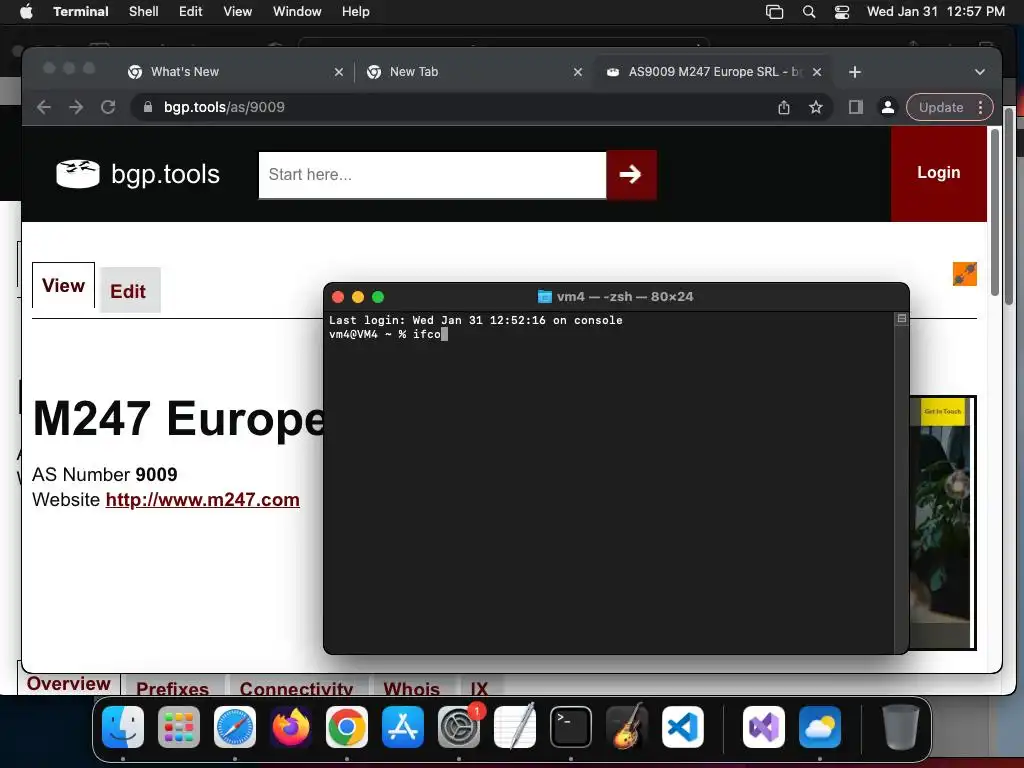Submit the bgp.tools search arrow
Screen dimensions: 1024x768
[x=631, y=174]
